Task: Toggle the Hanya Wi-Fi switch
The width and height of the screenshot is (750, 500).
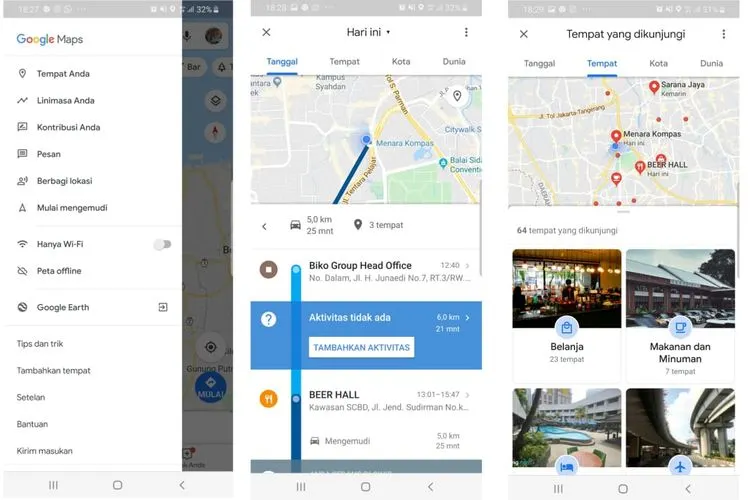Action: coord(161,244)
